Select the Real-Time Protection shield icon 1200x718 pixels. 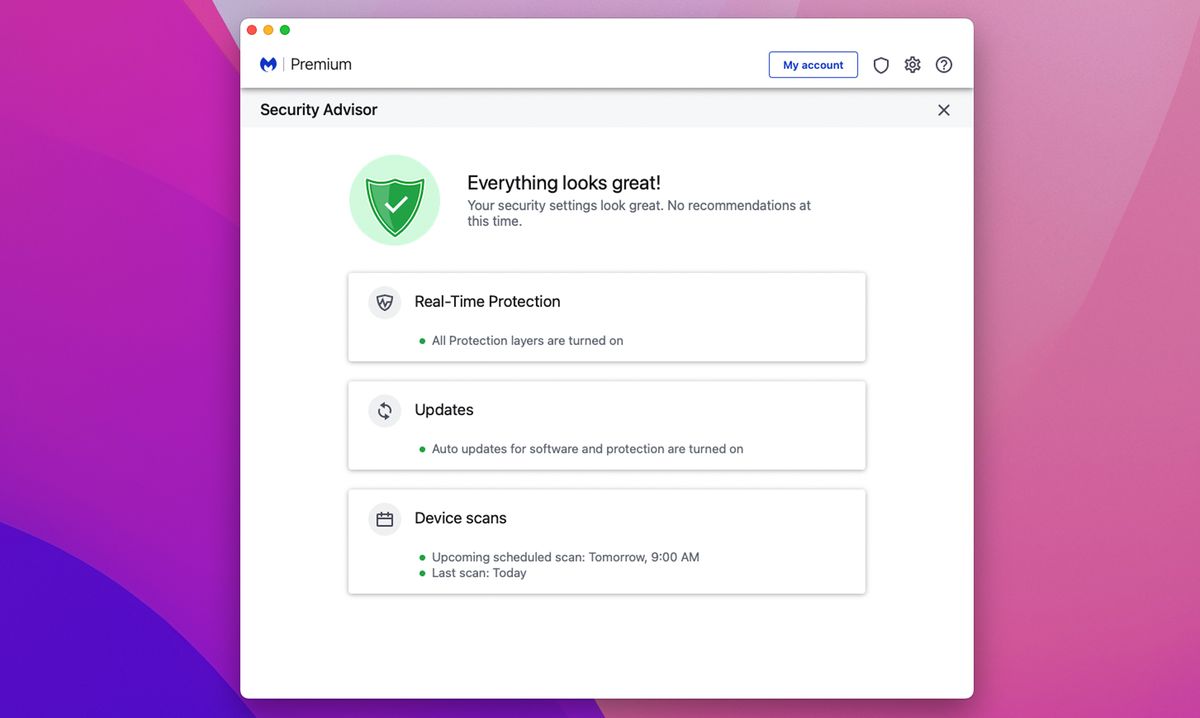coord(384,302)
